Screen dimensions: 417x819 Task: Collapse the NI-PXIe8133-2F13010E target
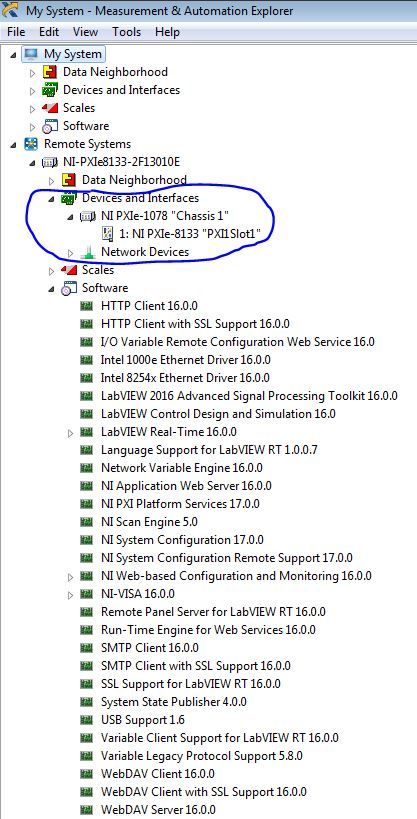pyautogui.click(x=32, y=163)
